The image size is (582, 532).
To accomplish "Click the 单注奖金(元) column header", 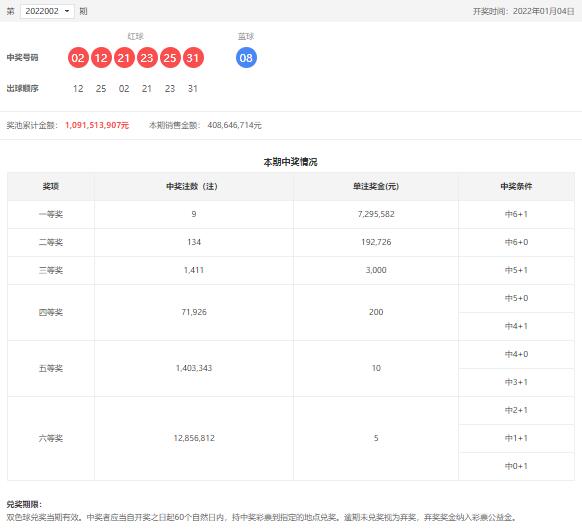I will click(376, 186).
